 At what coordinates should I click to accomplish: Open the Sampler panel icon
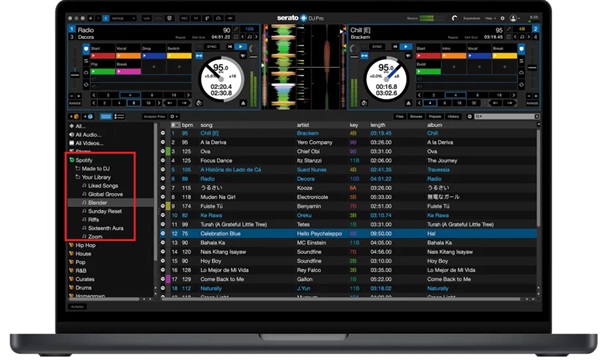coord(207,18)
